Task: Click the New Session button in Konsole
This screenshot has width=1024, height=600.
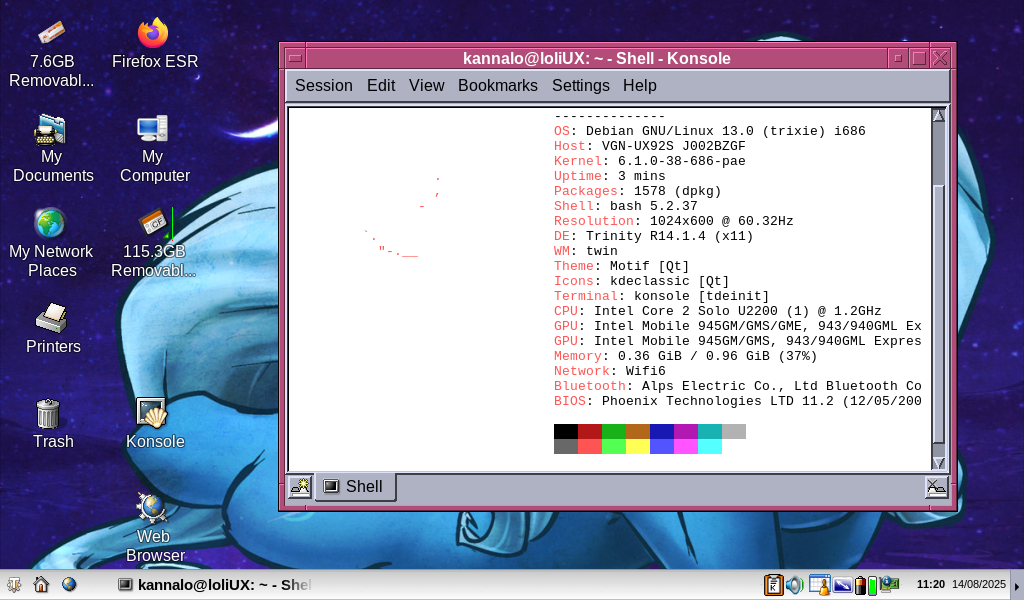Action: click(x=300, y=487)
